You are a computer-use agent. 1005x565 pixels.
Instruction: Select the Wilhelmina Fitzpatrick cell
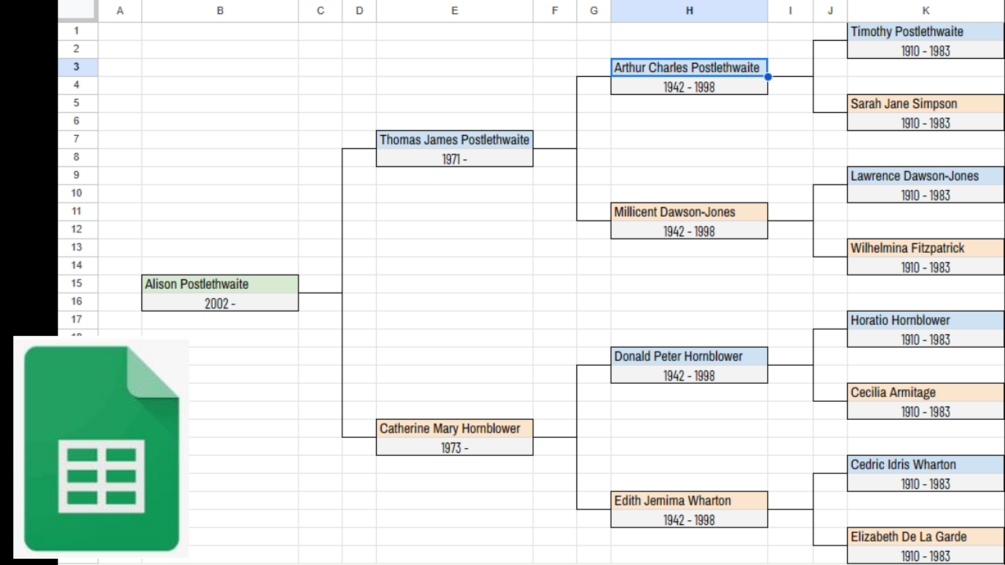(925, 248)
